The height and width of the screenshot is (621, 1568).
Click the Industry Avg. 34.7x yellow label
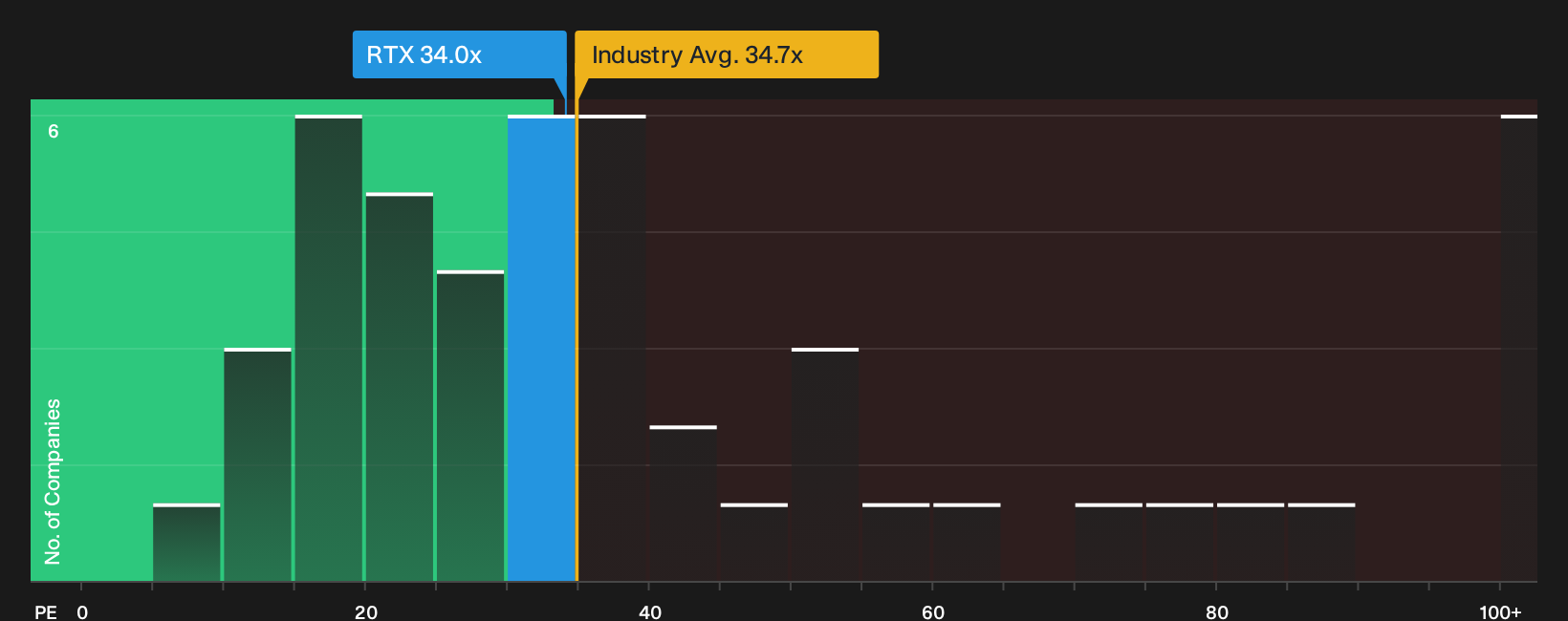(727, 54)
